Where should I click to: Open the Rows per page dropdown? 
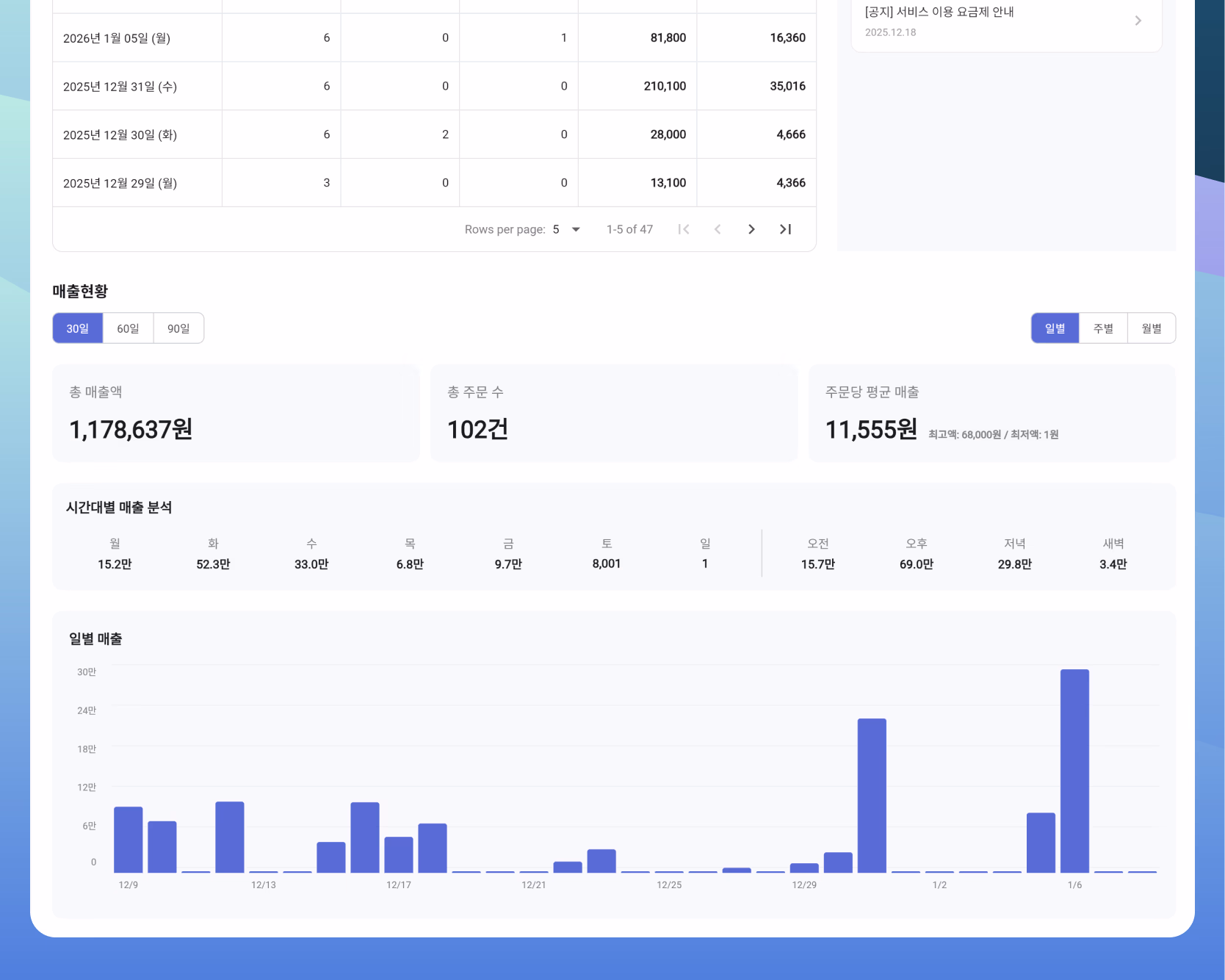[566, 229]
